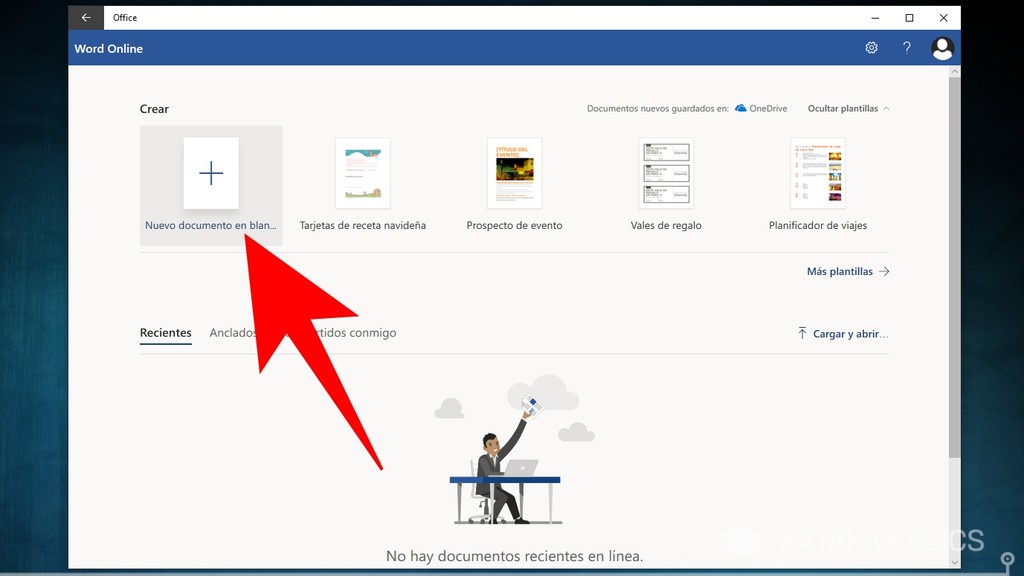Click the scrollbar up arrow

(x=954, y=71)
